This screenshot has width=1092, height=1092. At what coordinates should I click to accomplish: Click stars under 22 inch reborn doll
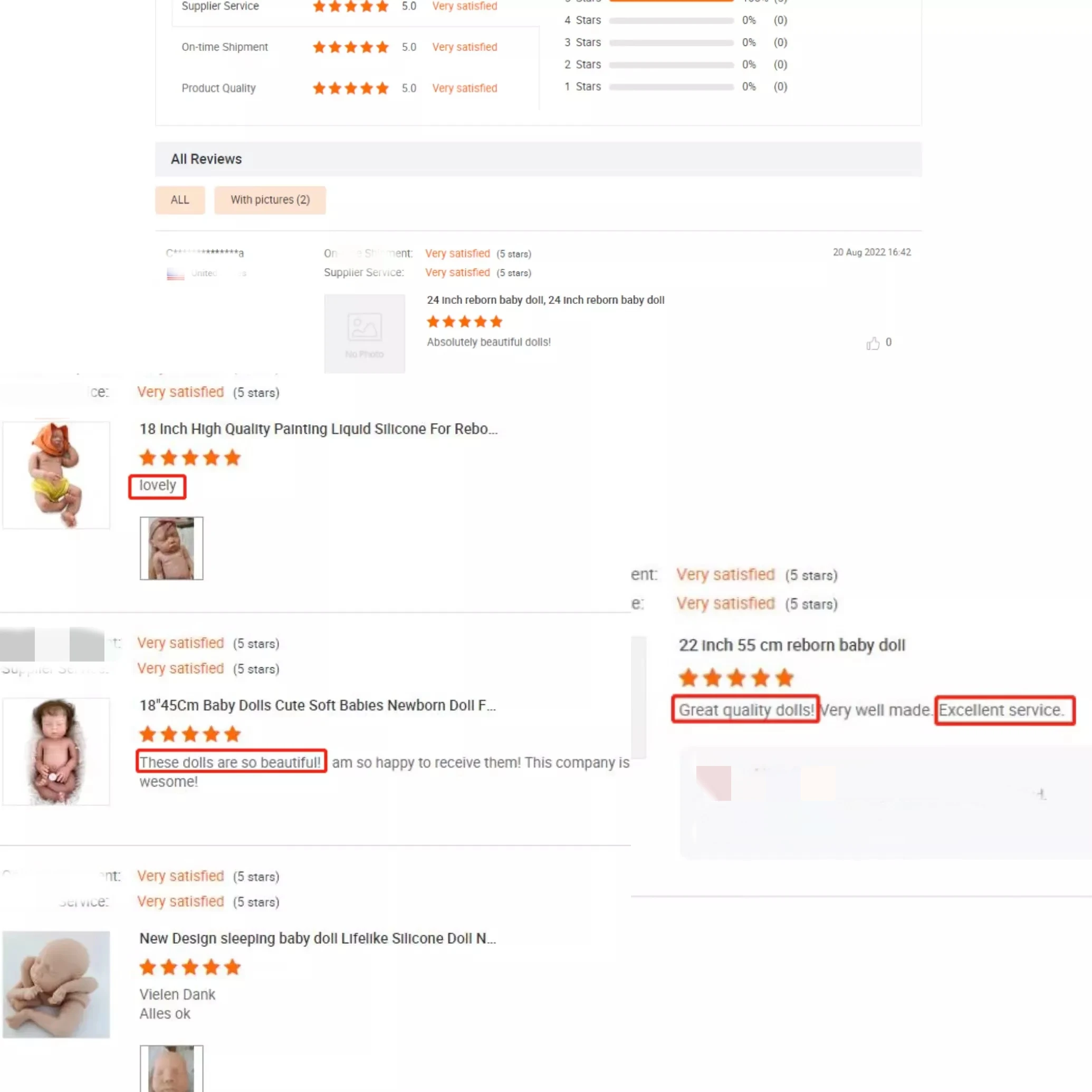click(736, 677)
